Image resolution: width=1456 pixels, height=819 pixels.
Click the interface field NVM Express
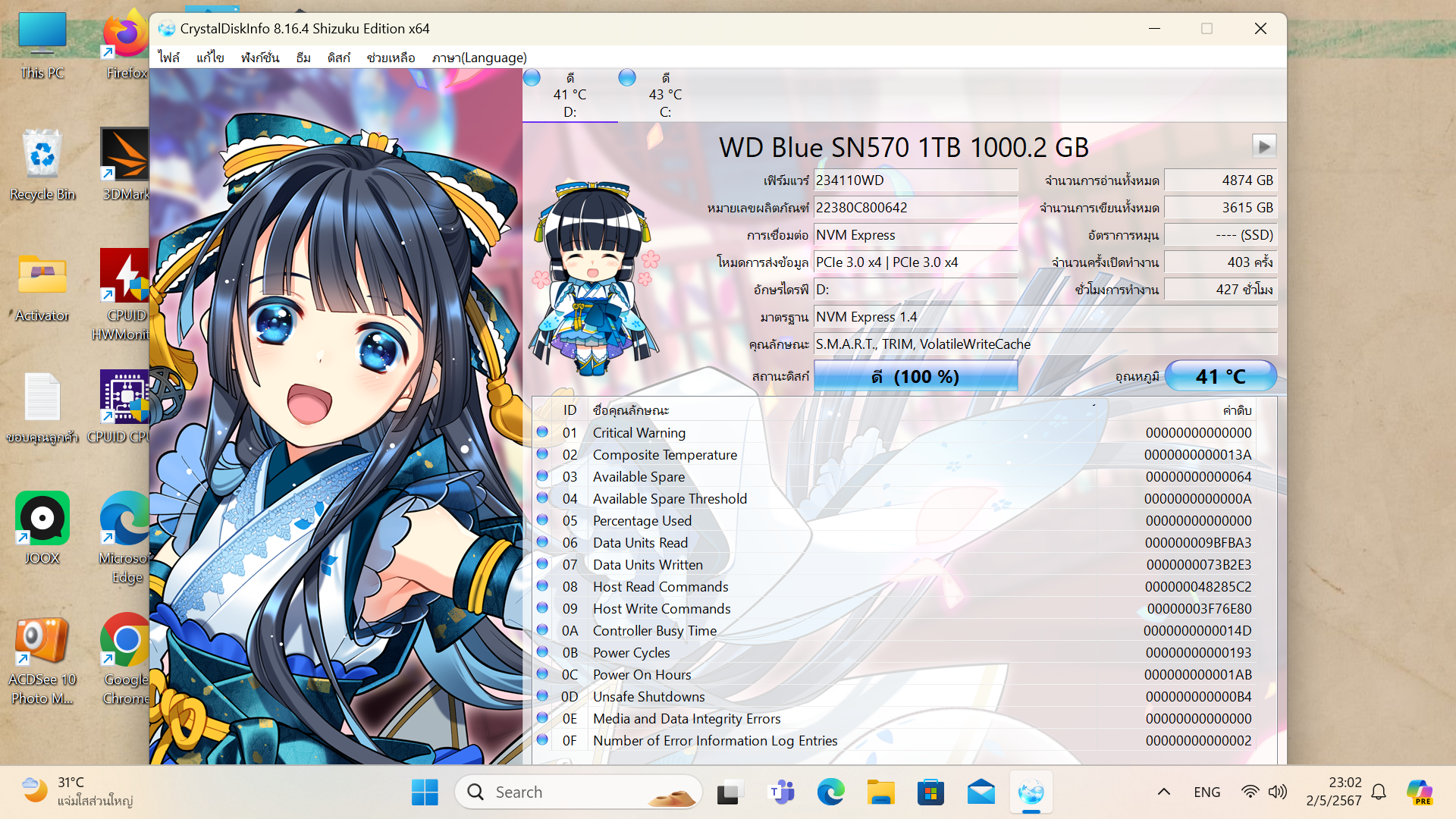(x=915, y=235)
